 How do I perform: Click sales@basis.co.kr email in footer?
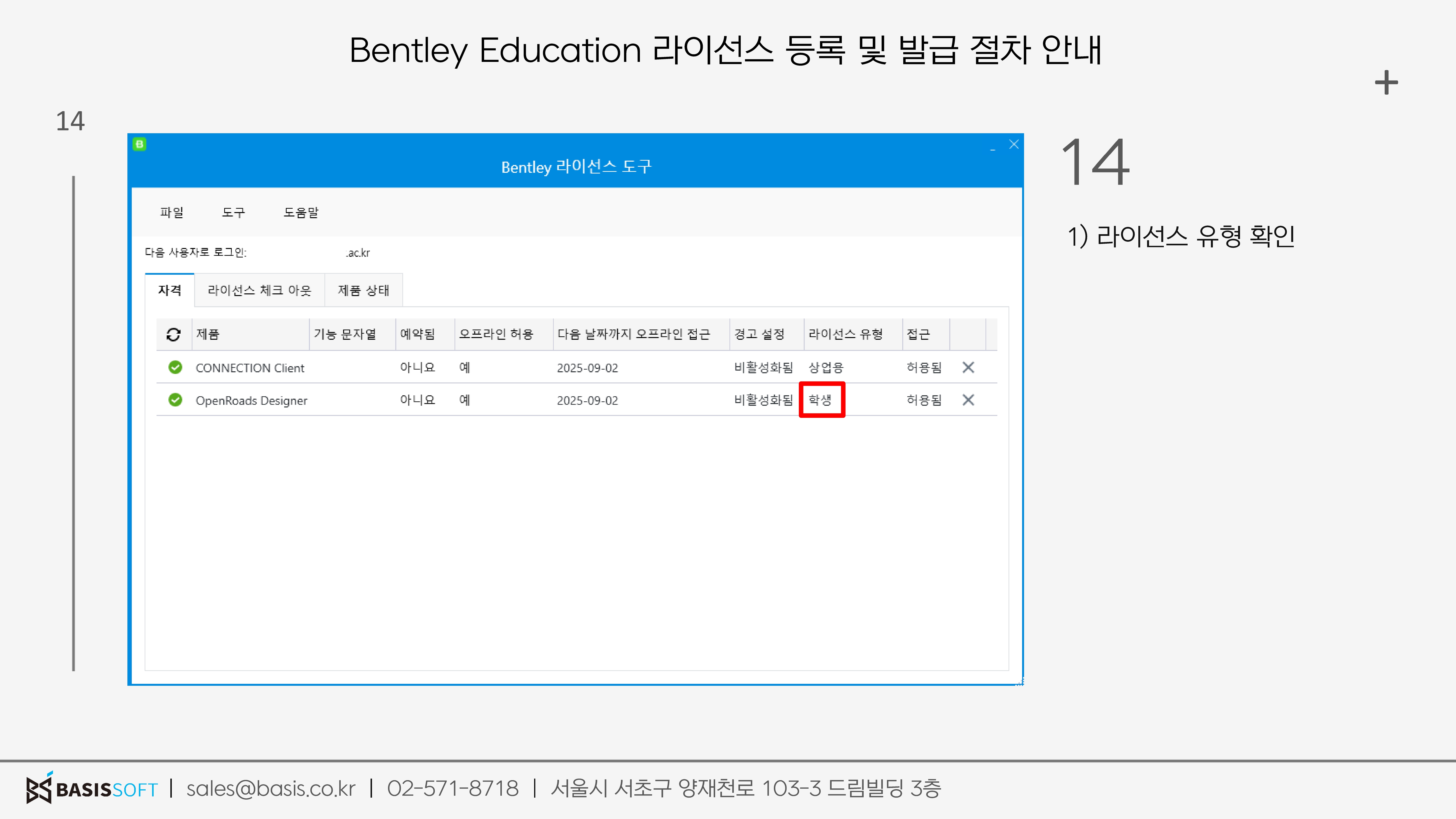click(x=271, y=788)
